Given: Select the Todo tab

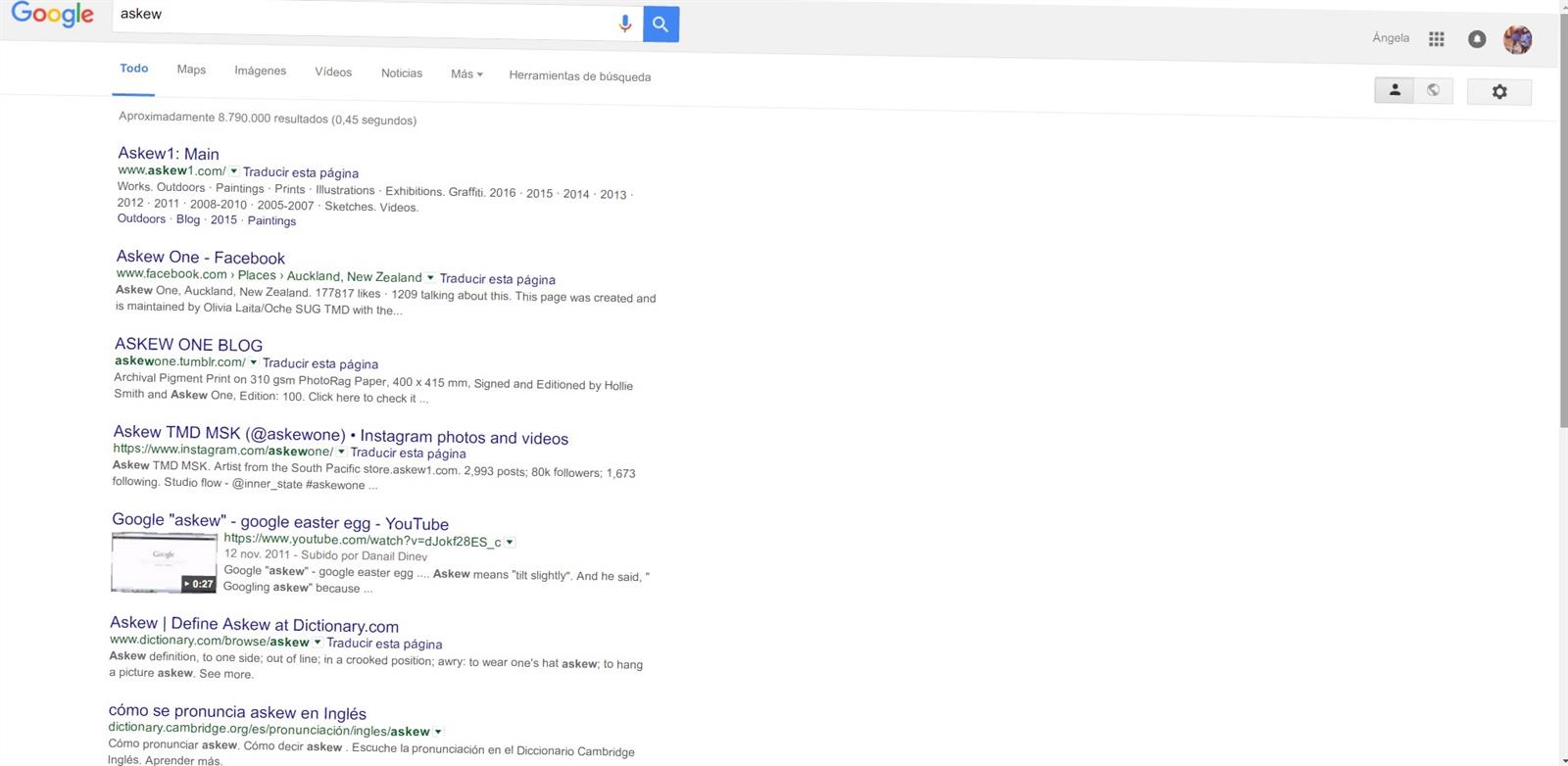Looking at the screenshot, I should [x=134, y=69].
